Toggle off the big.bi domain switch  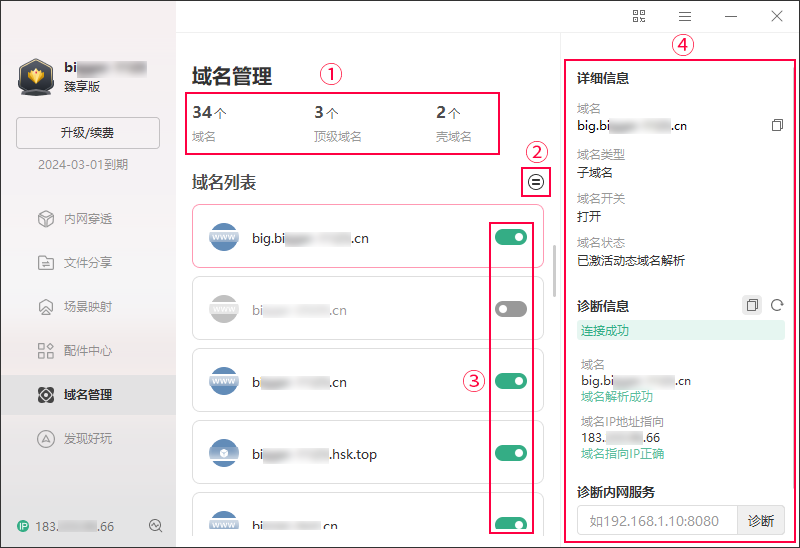click(x=510, y=237)
